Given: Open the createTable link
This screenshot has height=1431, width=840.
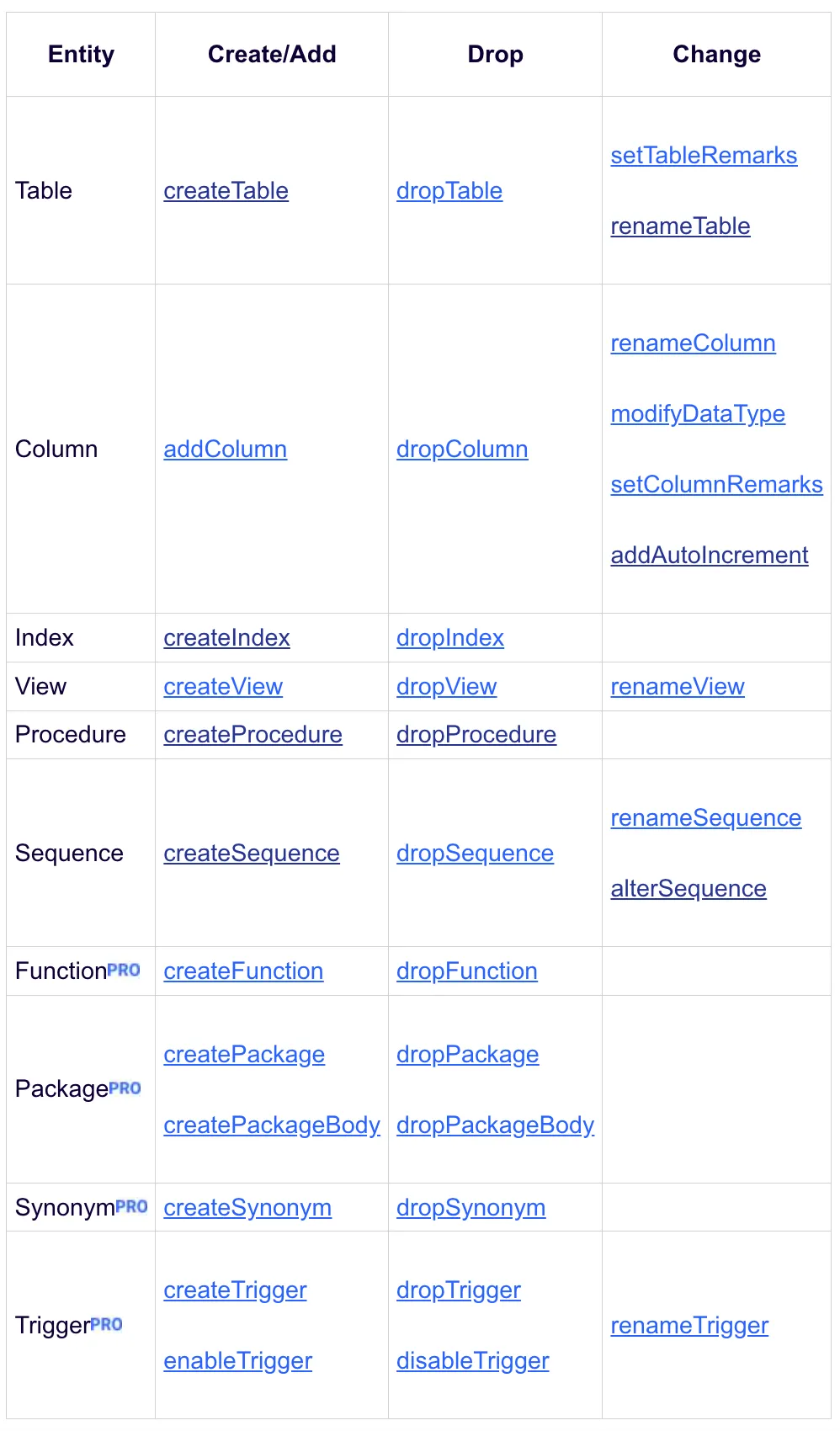Looking at the screenshot, I should (226, 191).
